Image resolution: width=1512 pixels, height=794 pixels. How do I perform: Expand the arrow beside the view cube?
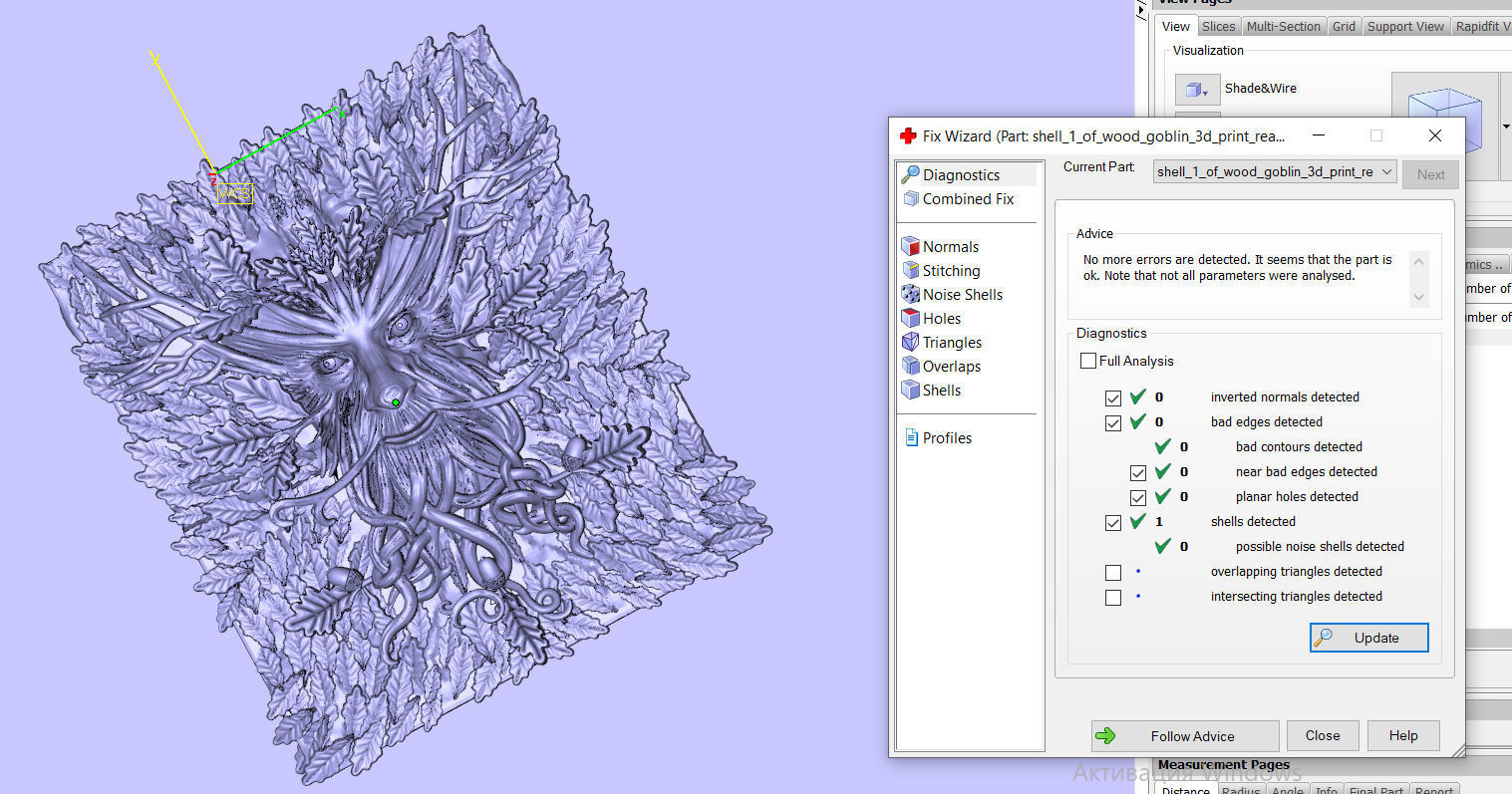[1505, 127]
